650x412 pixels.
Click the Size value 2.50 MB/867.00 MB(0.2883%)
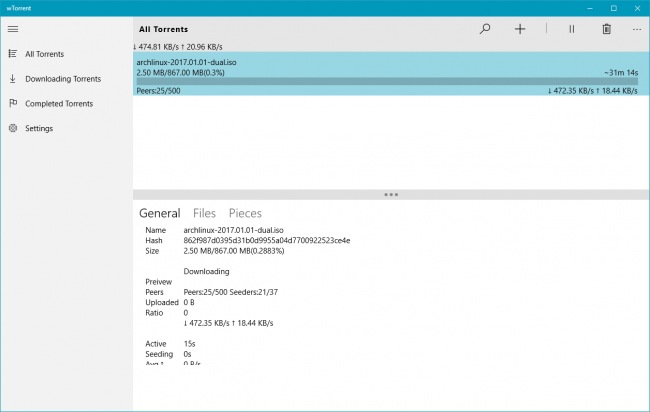234,251
